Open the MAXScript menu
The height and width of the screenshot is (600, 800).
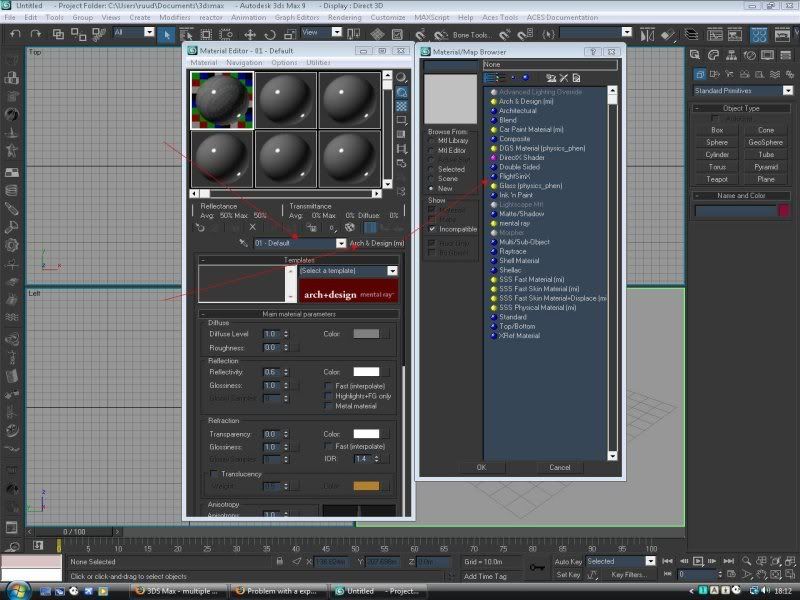click(x=432, y=17)
